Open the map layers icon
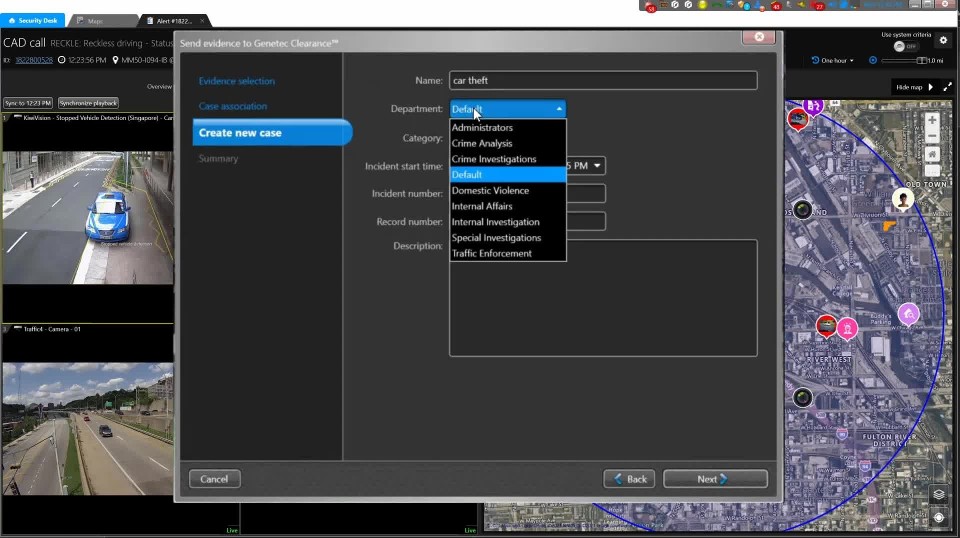The height and width of the screenshot is (538, 960). click(939, 495)
